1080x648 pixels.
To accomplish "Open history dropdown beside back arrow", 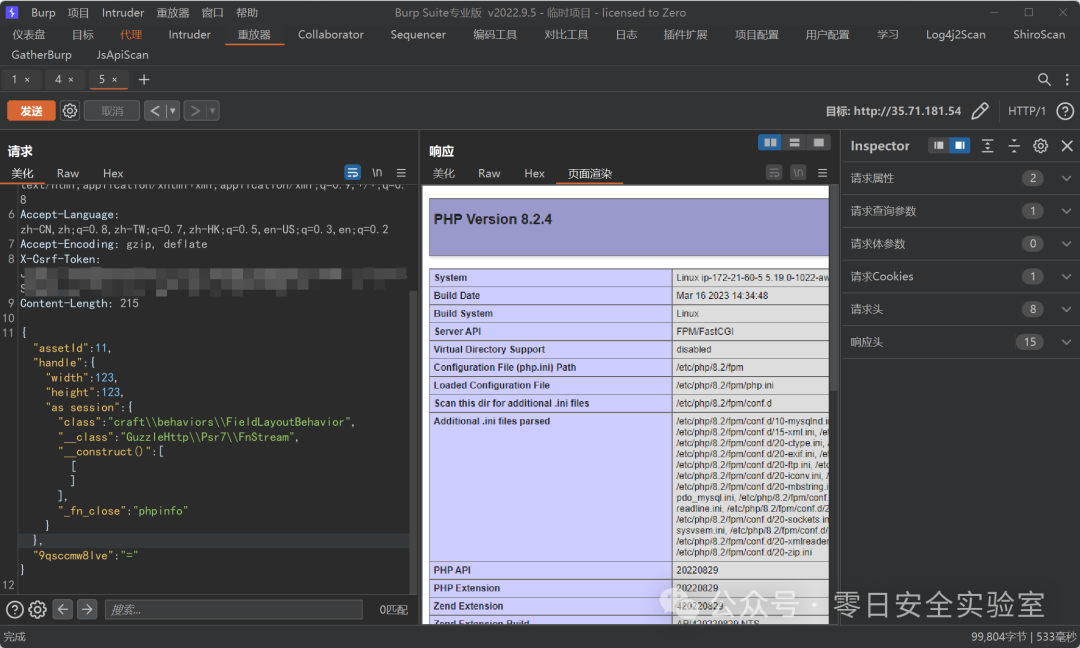I will coord(173,111).
